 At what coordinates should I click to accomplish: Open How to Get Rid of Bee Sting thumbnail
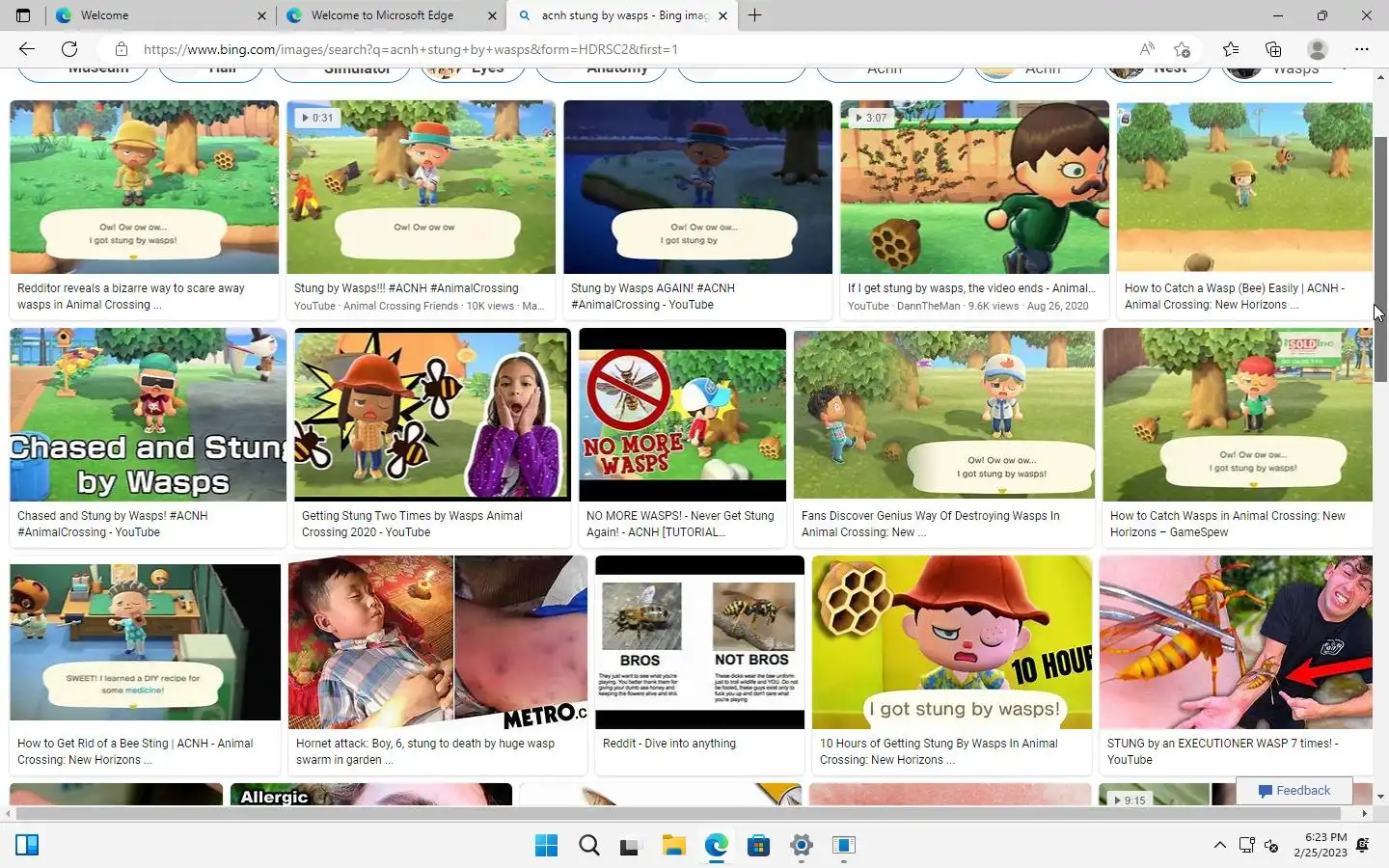point(145,642)
